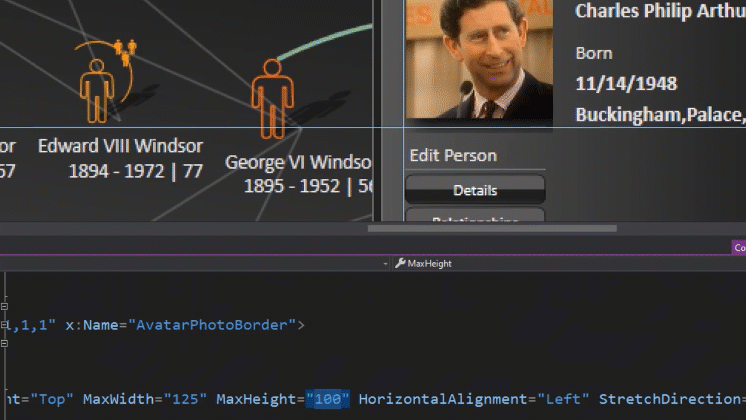
Task: Click the birth date 11/14/1948
Action: [626, 84]
